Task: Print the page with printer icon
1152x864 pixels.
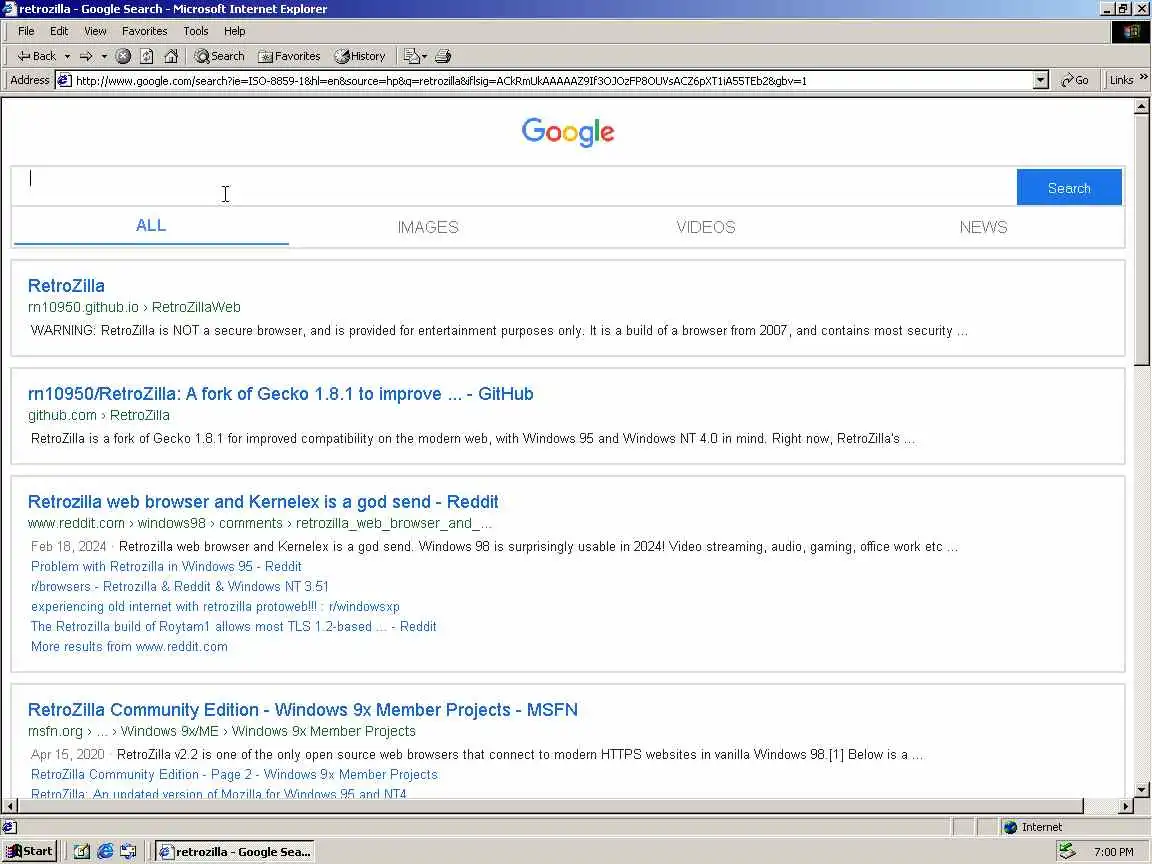Action: 442,56
